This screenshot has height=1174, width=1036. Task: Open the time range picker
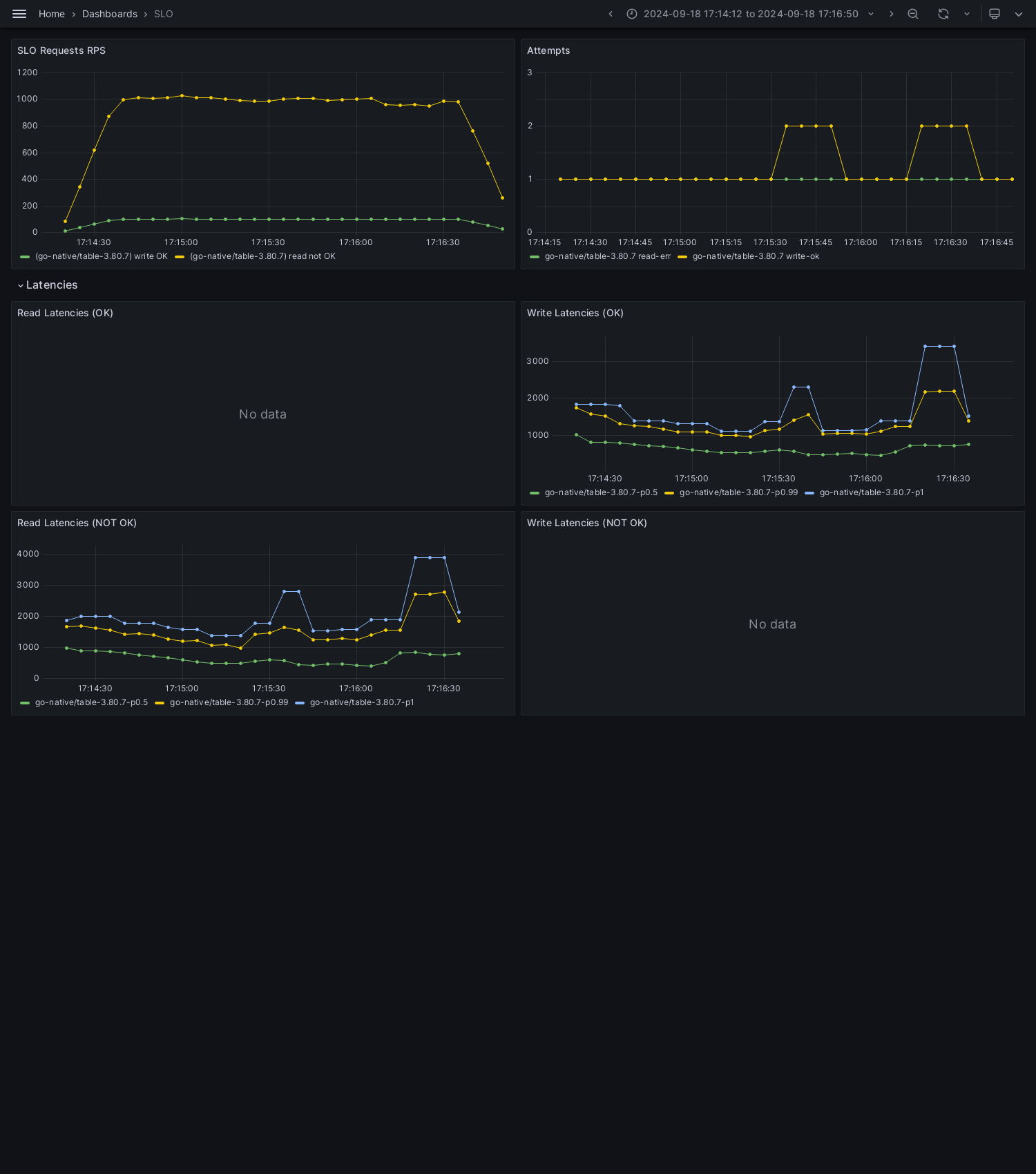(x=751, y=14)
